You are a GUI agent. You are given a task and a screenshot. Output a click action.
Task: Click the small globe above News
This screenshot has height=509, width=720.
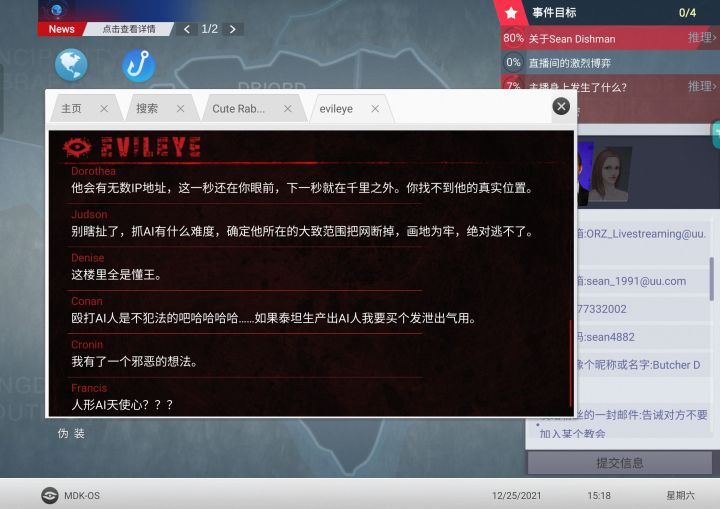pyautogui.click(x=57, y=10)
